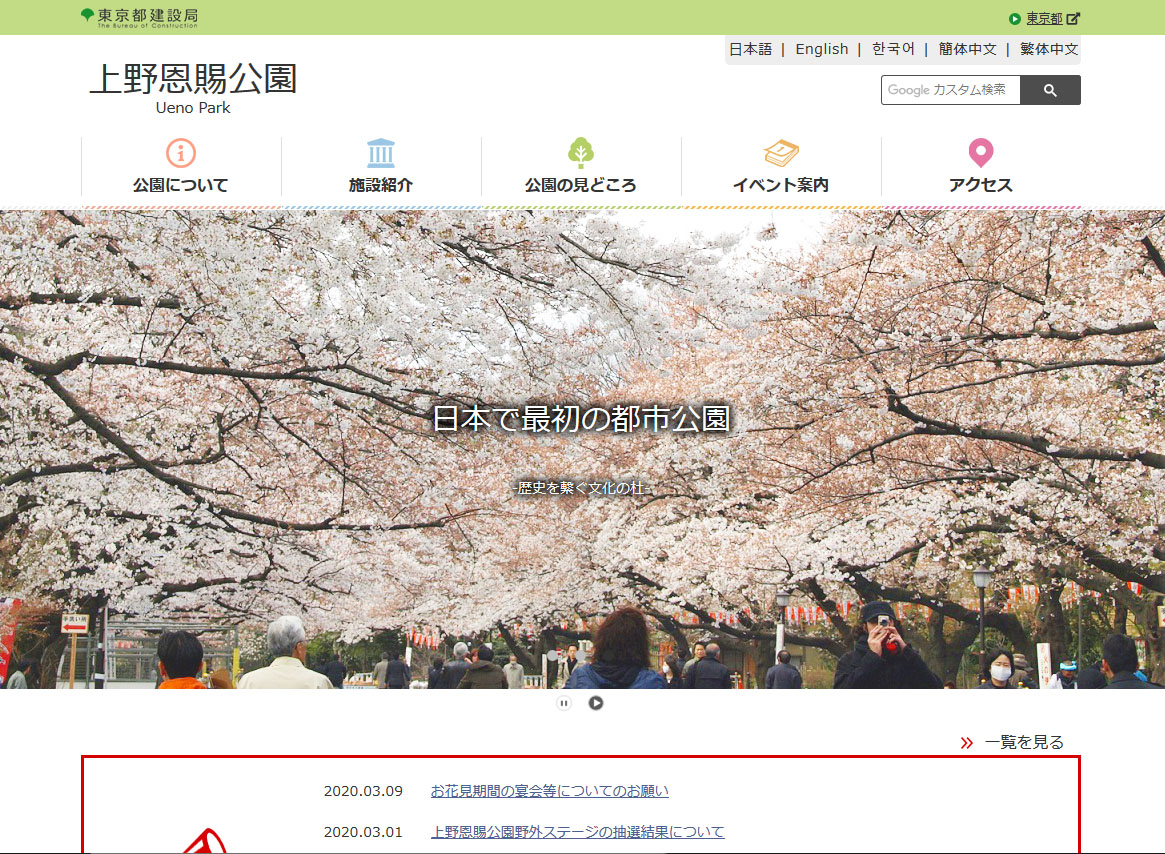Image resolution: width=1165 pixels, height=854 pixels.
Task: Click the orange book icon for イベント案内
Action: pos(781,153)
